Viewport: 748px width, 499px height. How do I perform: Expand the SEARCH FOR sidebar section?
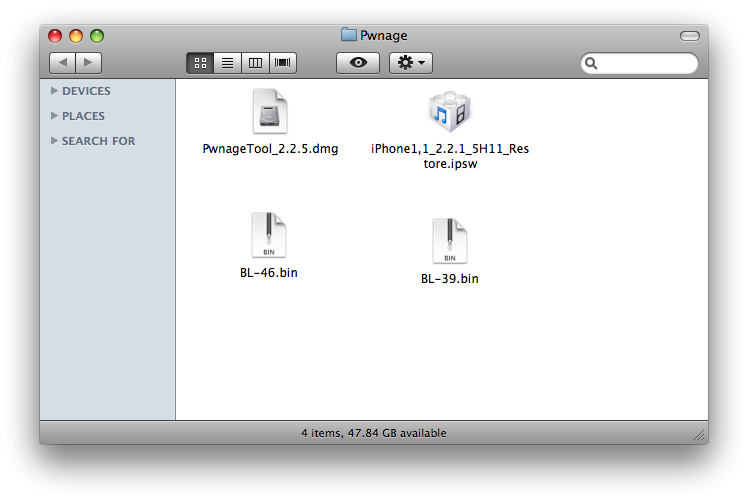click(55, 141)
